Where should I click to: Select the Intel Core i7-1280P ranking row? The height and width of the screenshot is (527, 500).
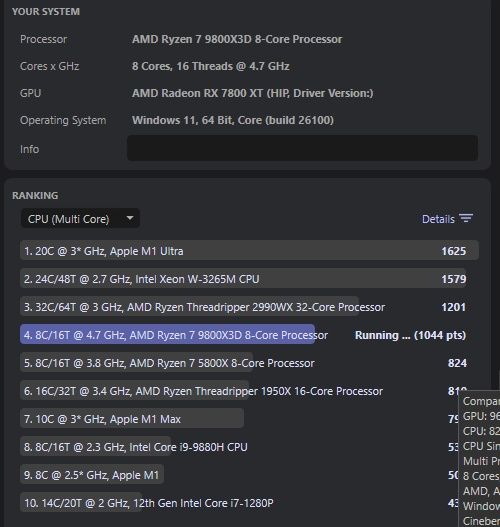pyautogui.click(x=239, y=503)
